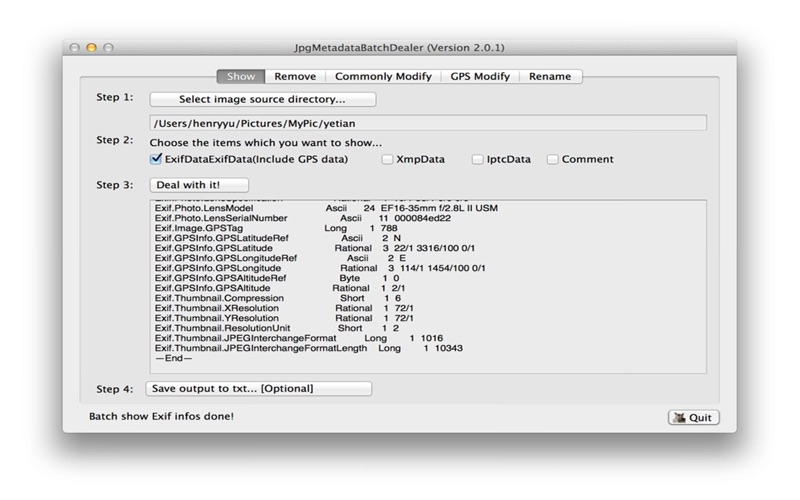Switch to GPS Modify tab
The height and width of the screenshot is (500, 800).
point(480,77)
